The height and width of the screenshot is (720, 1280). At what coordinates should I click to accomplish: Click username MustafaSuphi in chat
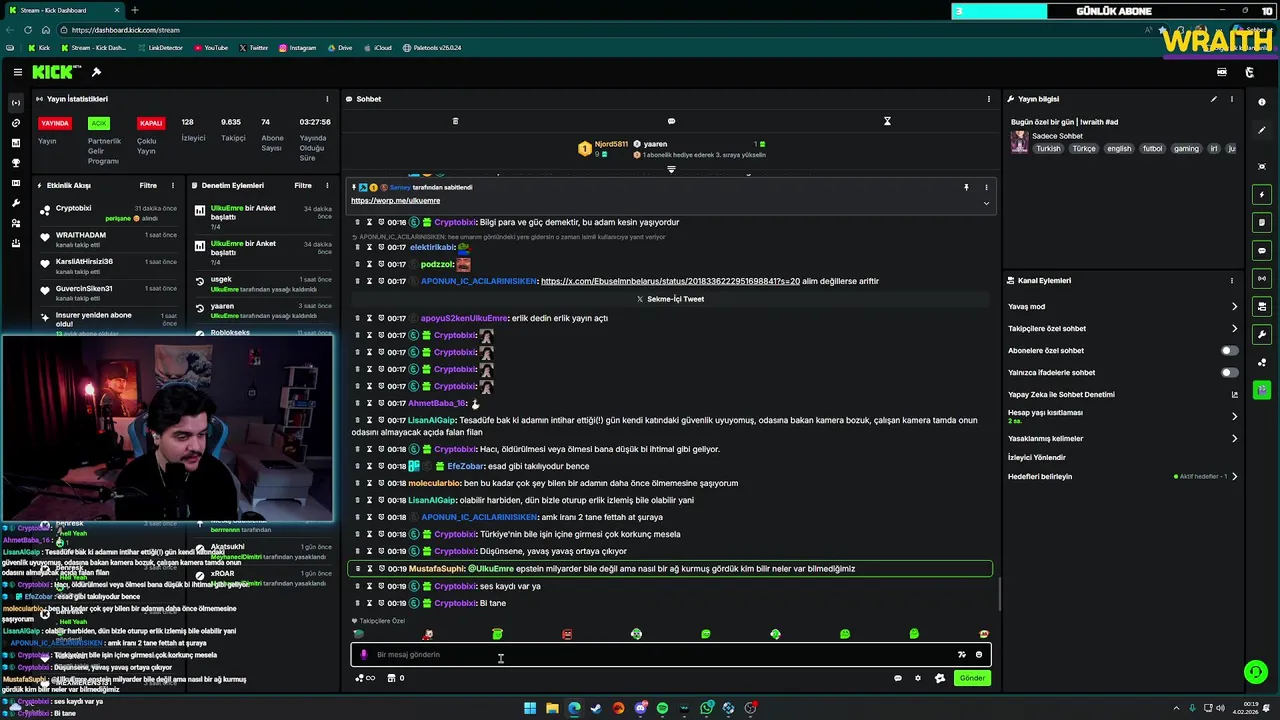(437, 569)
